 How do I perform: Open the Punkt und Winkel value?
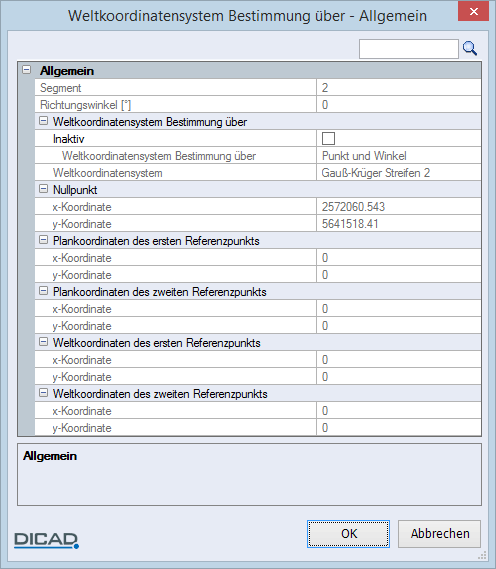coord(399,156)
